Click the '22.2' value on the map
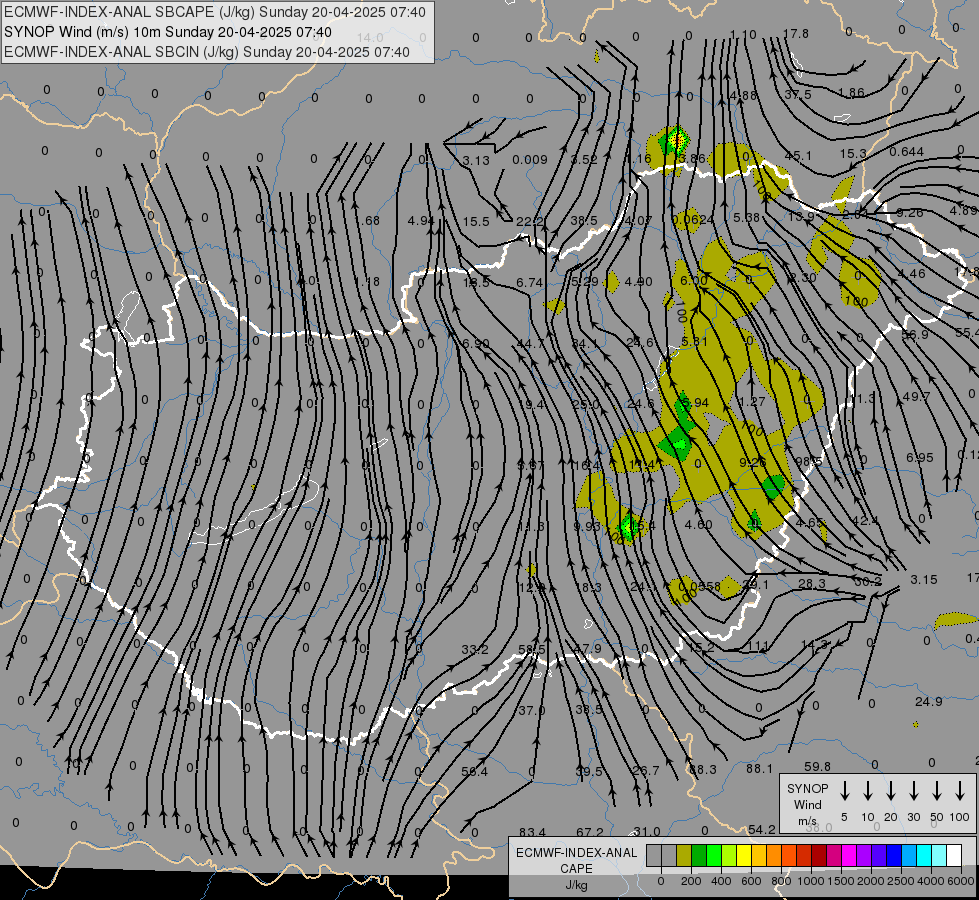This screenshot has width=979, height=900. 529,221
